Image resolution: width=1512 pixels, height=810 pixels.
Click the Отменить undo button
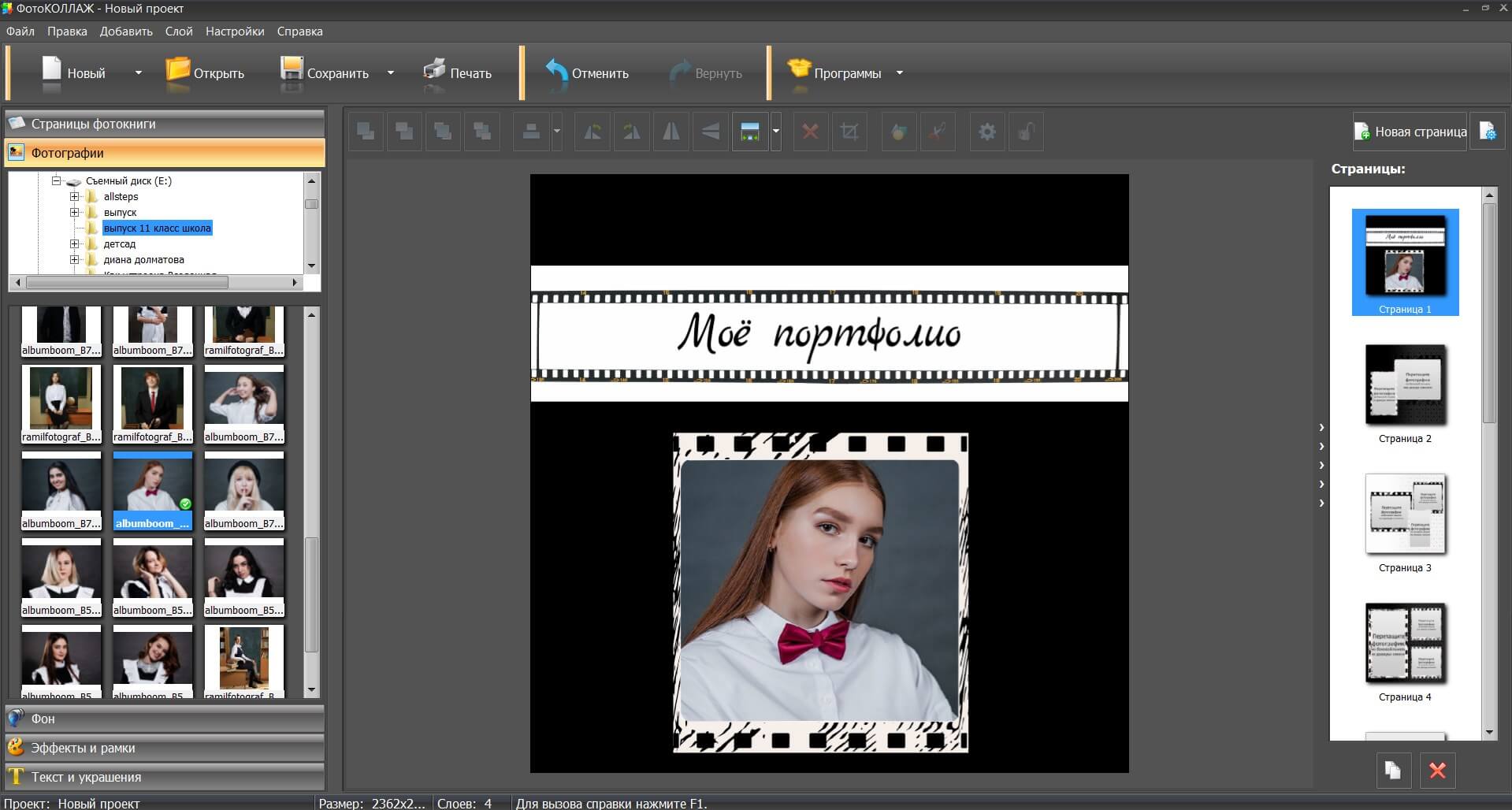click(x=587, y=72)
